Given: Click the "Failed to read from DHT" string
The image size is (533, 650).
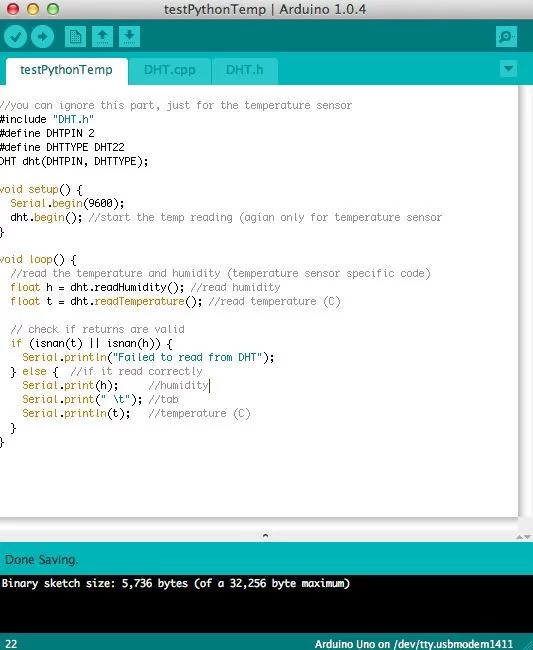Looking at the screenshot, I should tap(188, 357).
